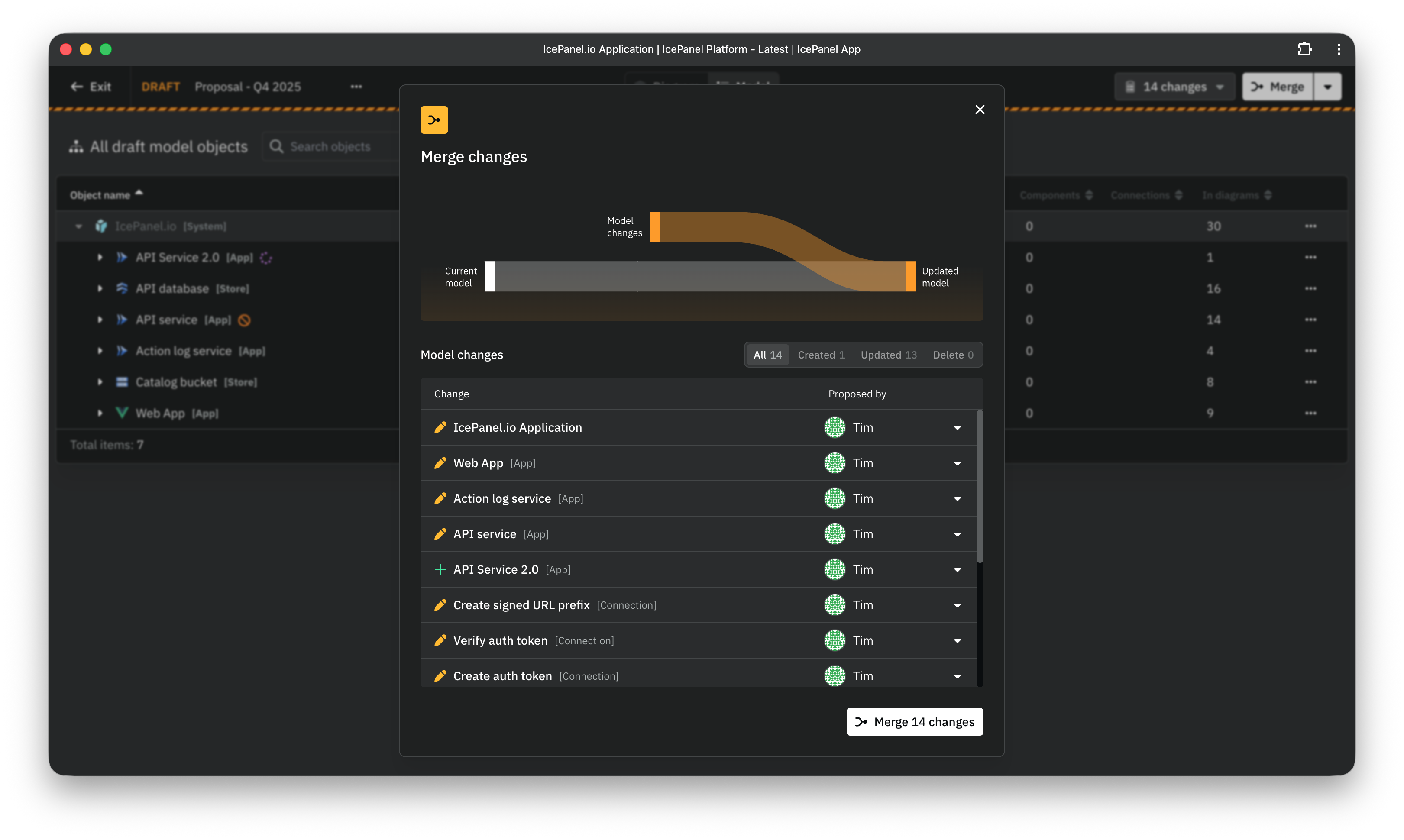The width and height of the screenshot is (1404, 840).
Task: Open the split dropdown beside the Merge button
Action: point(1329,86)
